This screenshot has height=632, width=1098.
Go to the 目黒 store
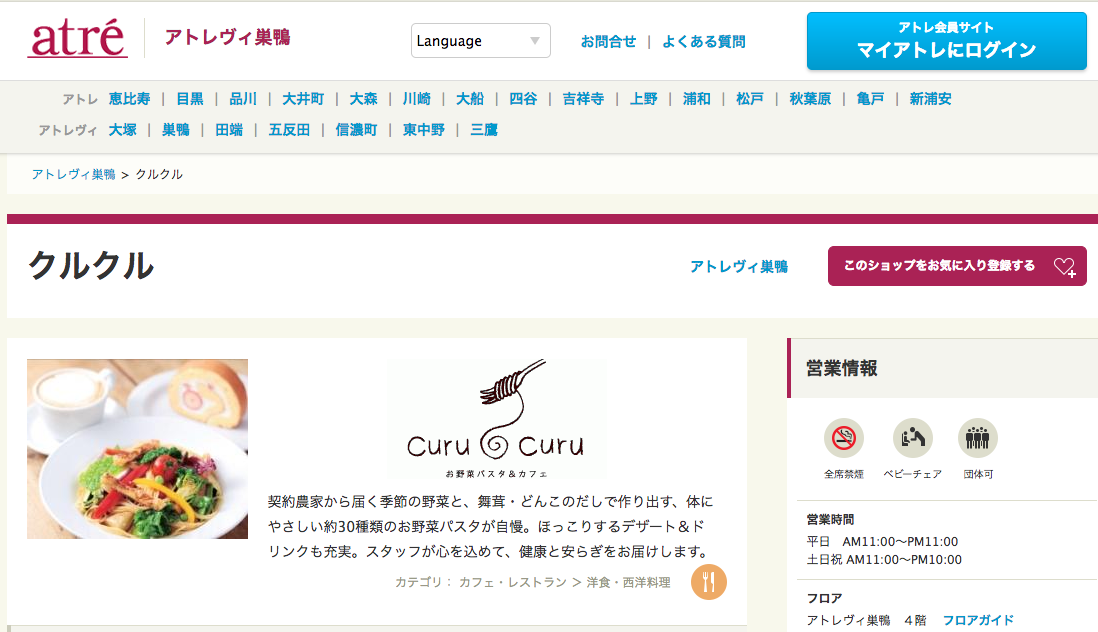[x=190, y=99]
